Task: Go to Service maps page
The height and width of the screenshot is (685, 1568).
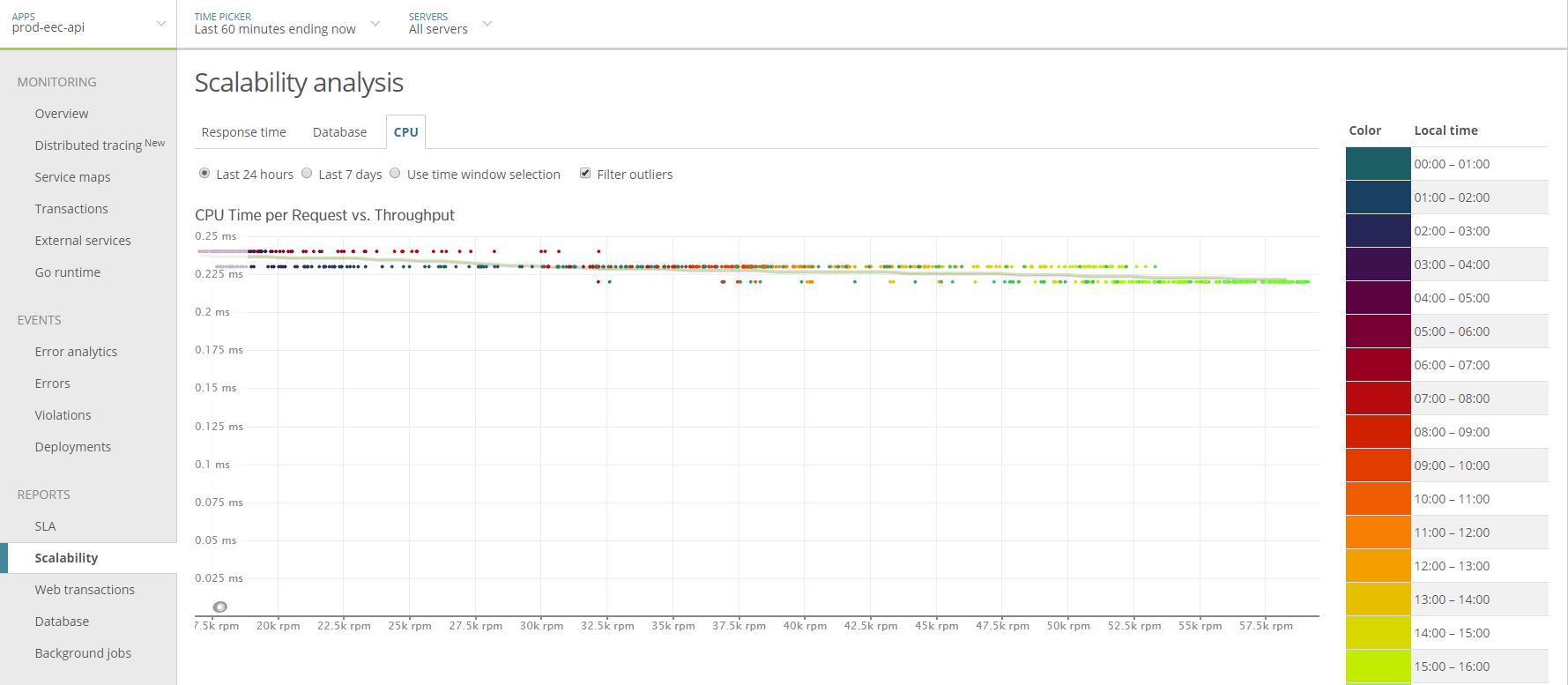Action: coord(72,177)
